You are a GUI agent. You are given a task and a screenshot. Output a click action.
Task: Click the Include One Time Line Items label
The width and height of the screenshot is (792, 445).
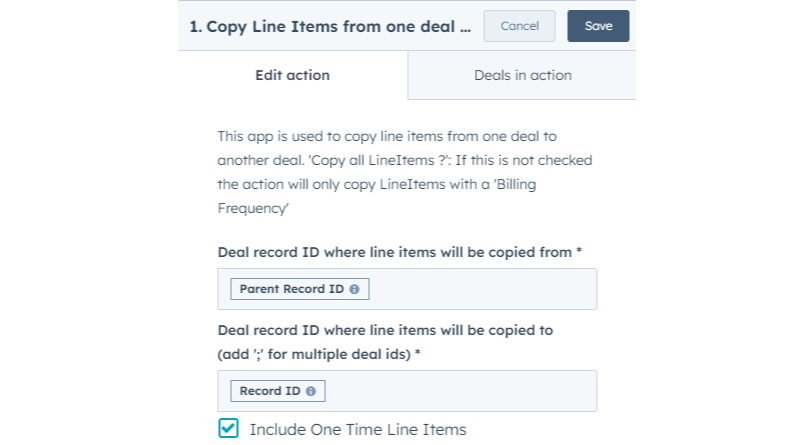[x=357, y=429]
